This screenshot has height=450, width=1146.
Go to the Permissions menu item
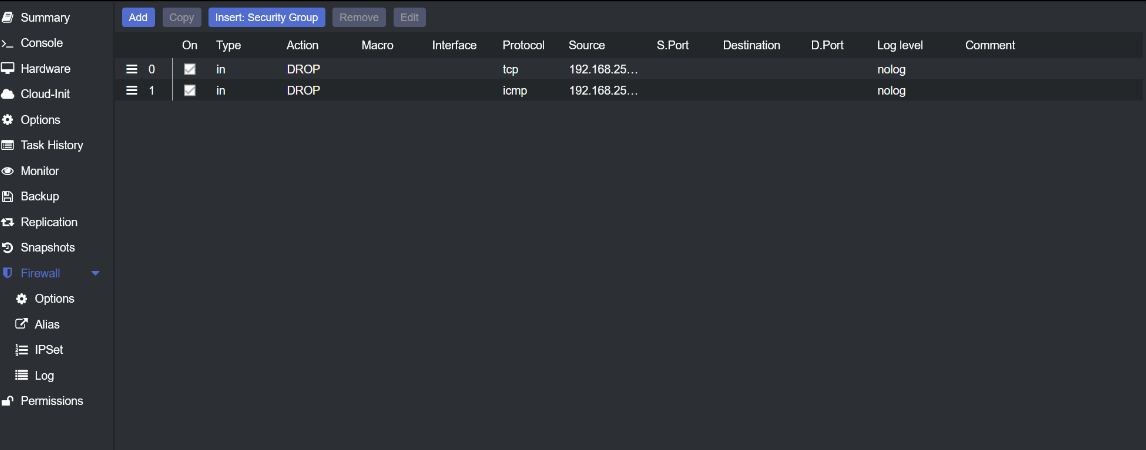coord(52,401)
